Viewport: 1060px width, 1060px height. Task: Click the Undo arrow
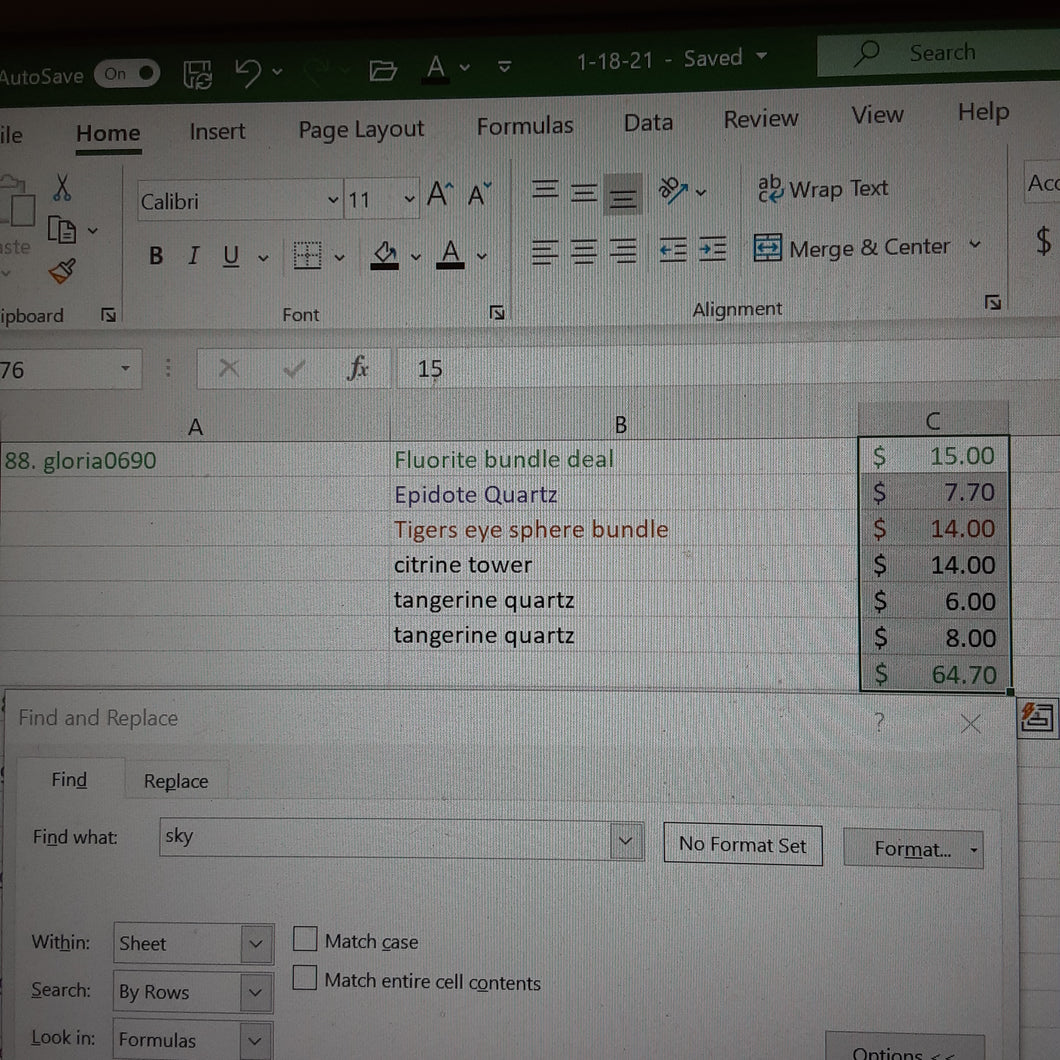(x=249, y=72)
